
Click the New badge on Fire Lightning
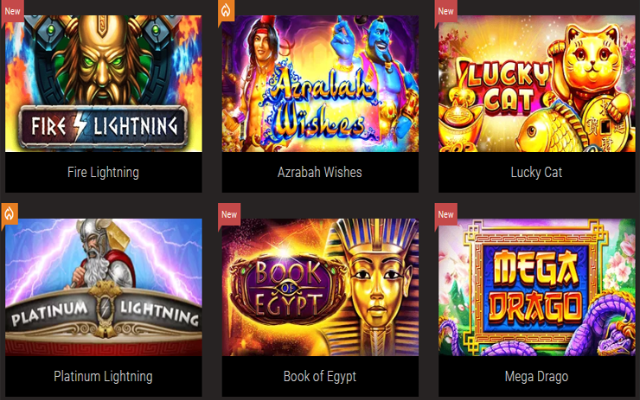[x=12, y=11]
